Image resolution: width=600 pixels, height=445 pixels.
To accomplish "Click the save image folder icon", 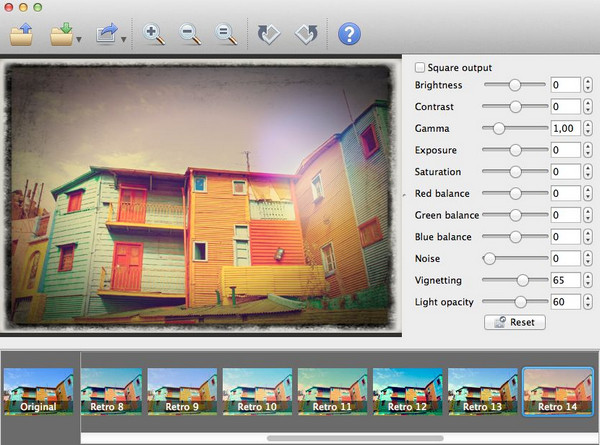I will point(62,35).
